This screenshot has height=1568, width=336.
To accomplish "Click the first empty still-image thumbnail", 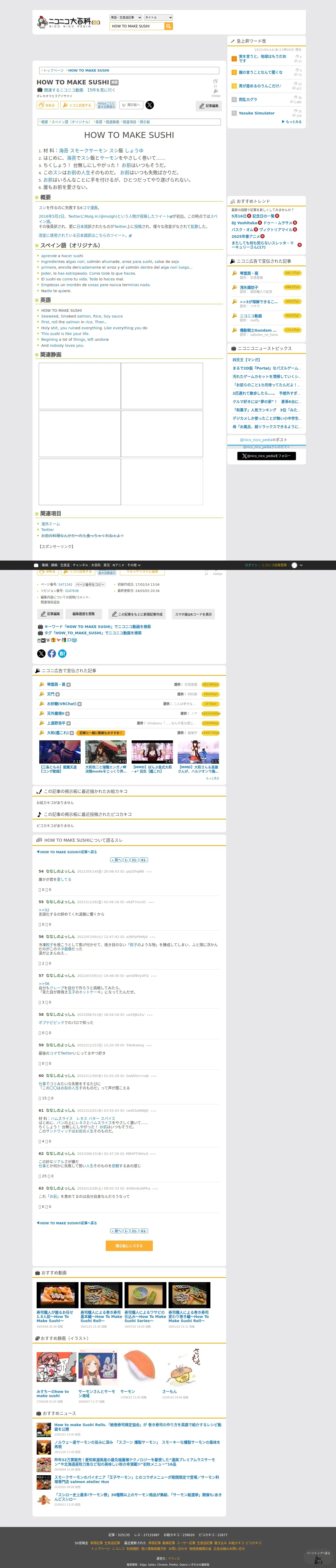I will (x=79, y=386).
